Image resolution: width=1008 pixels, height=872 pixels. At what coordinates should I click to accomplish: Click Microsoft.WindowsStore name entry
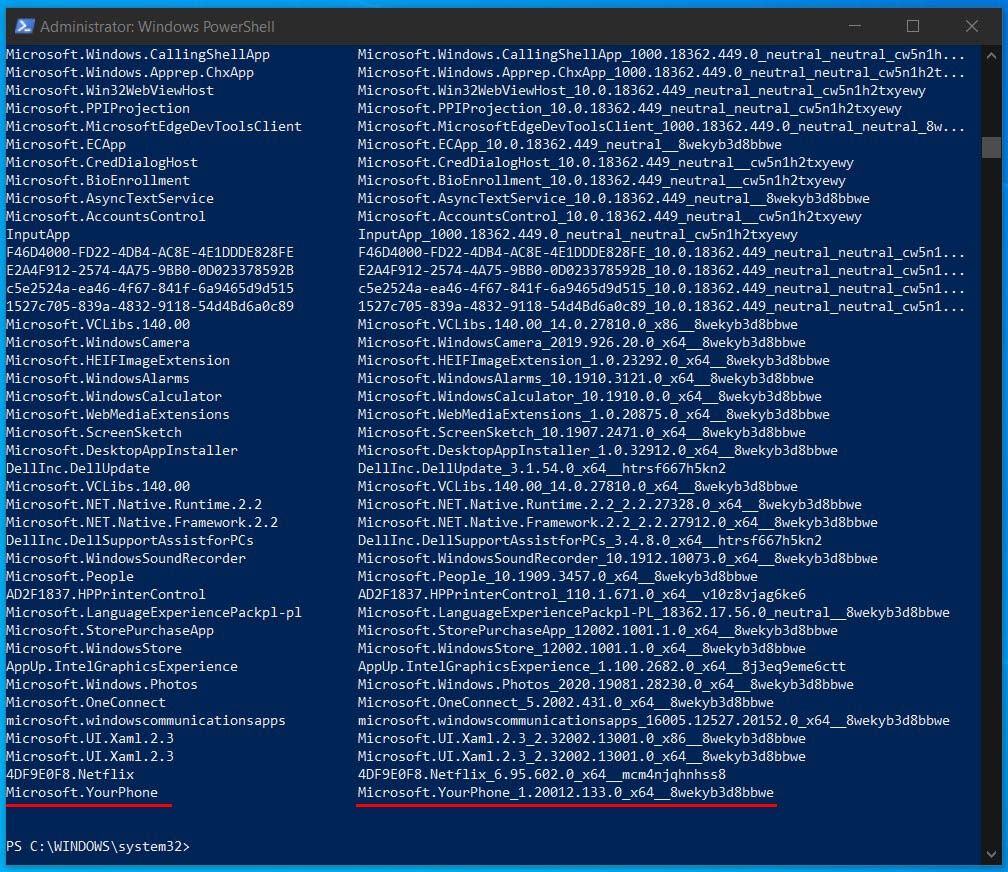94,648
